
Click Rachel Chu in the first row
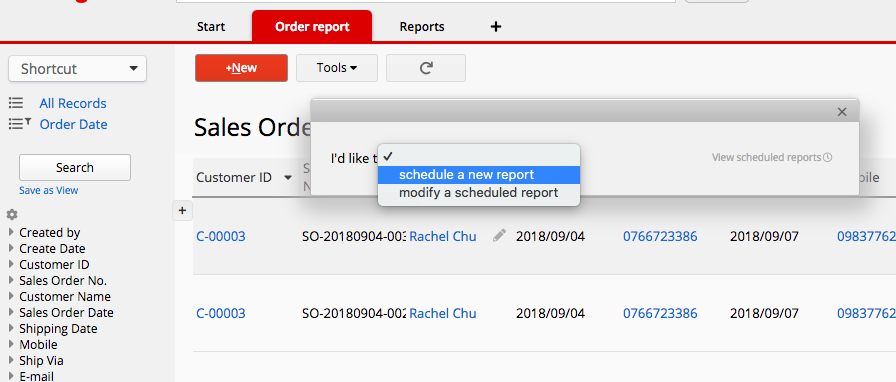click(443, 236)
